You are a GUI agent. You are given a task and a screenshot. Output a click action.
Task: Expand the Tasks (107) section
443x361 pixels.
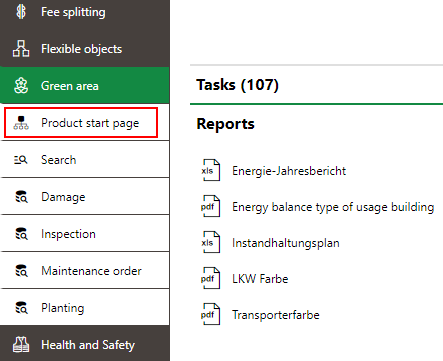point(237,85)
